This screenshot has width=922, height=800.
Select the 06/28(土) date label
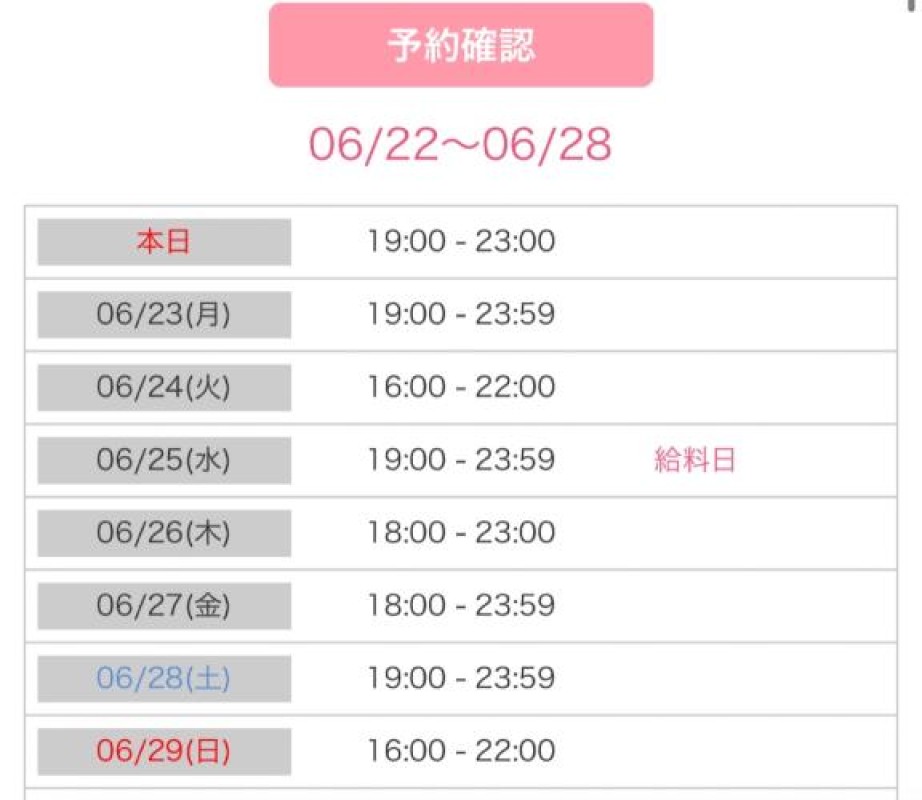tap(164, 679)
